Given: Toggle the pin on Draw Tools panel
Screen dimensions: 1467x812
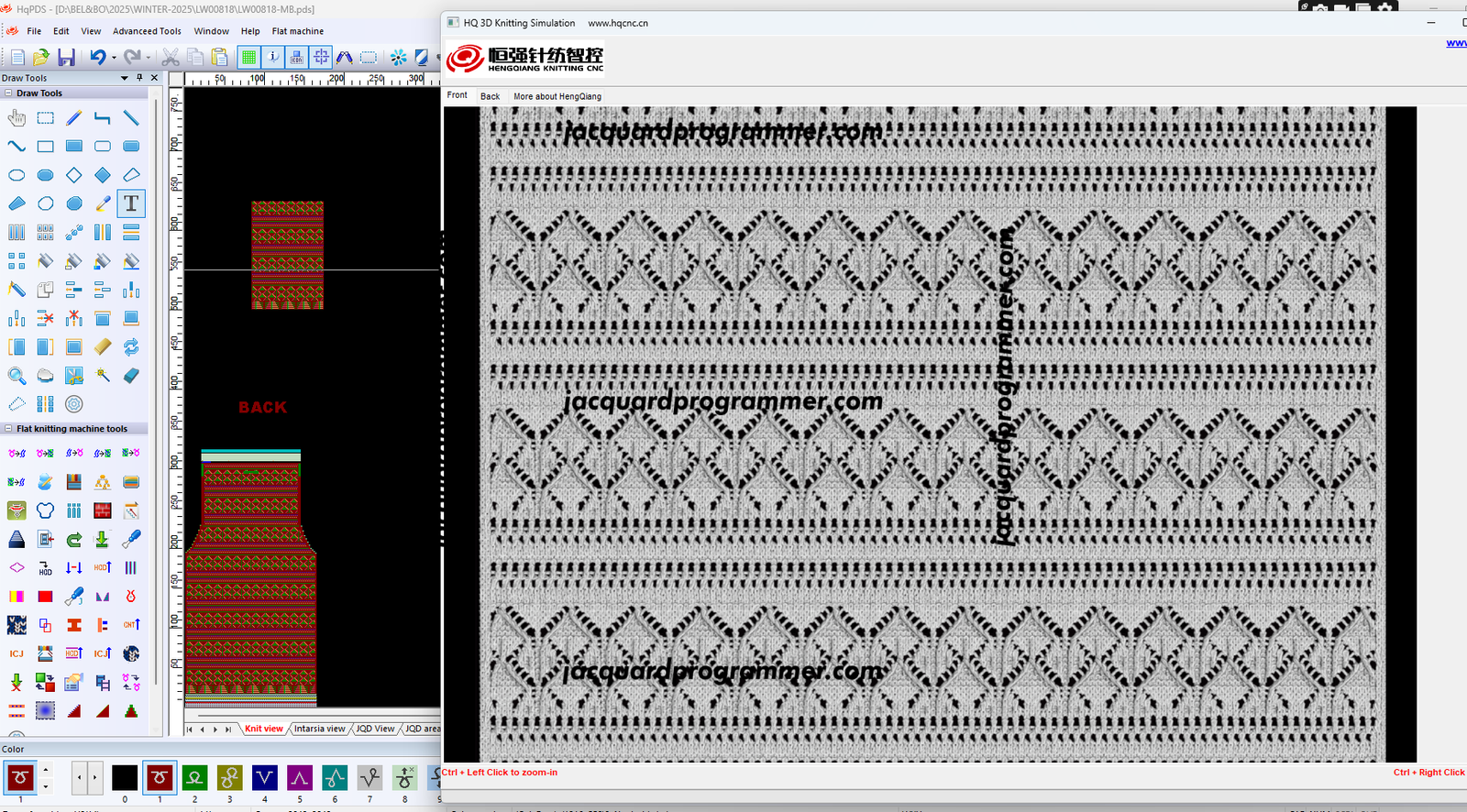Looking at the screenshot, I should [139, 78].
